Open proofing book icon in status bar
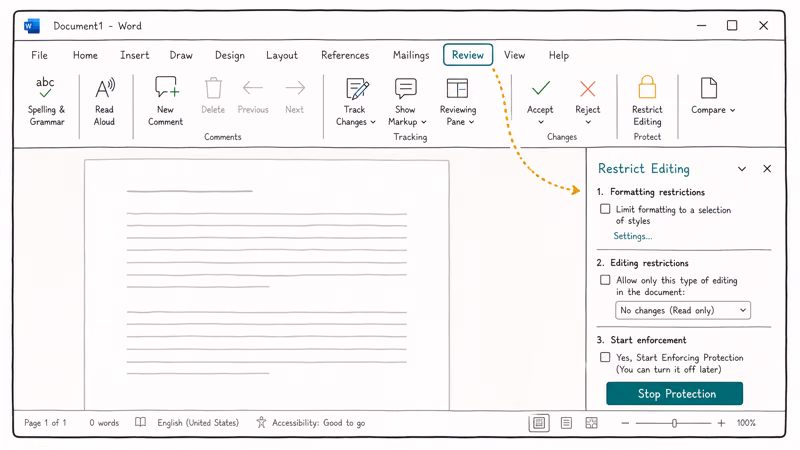 pyautogui.click(x=140, y=422)
